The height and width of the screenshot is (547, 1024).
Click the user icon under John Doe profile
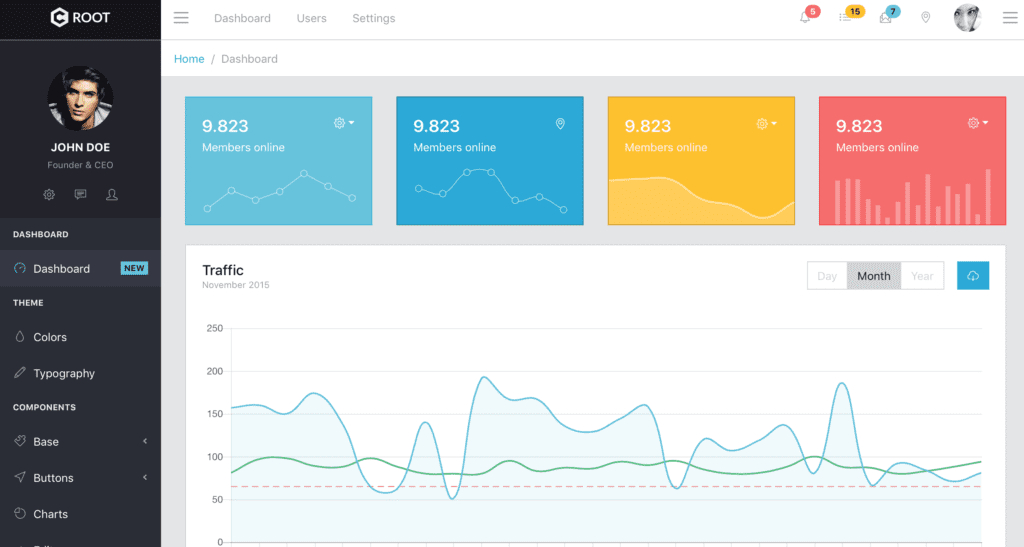[112, 194]
